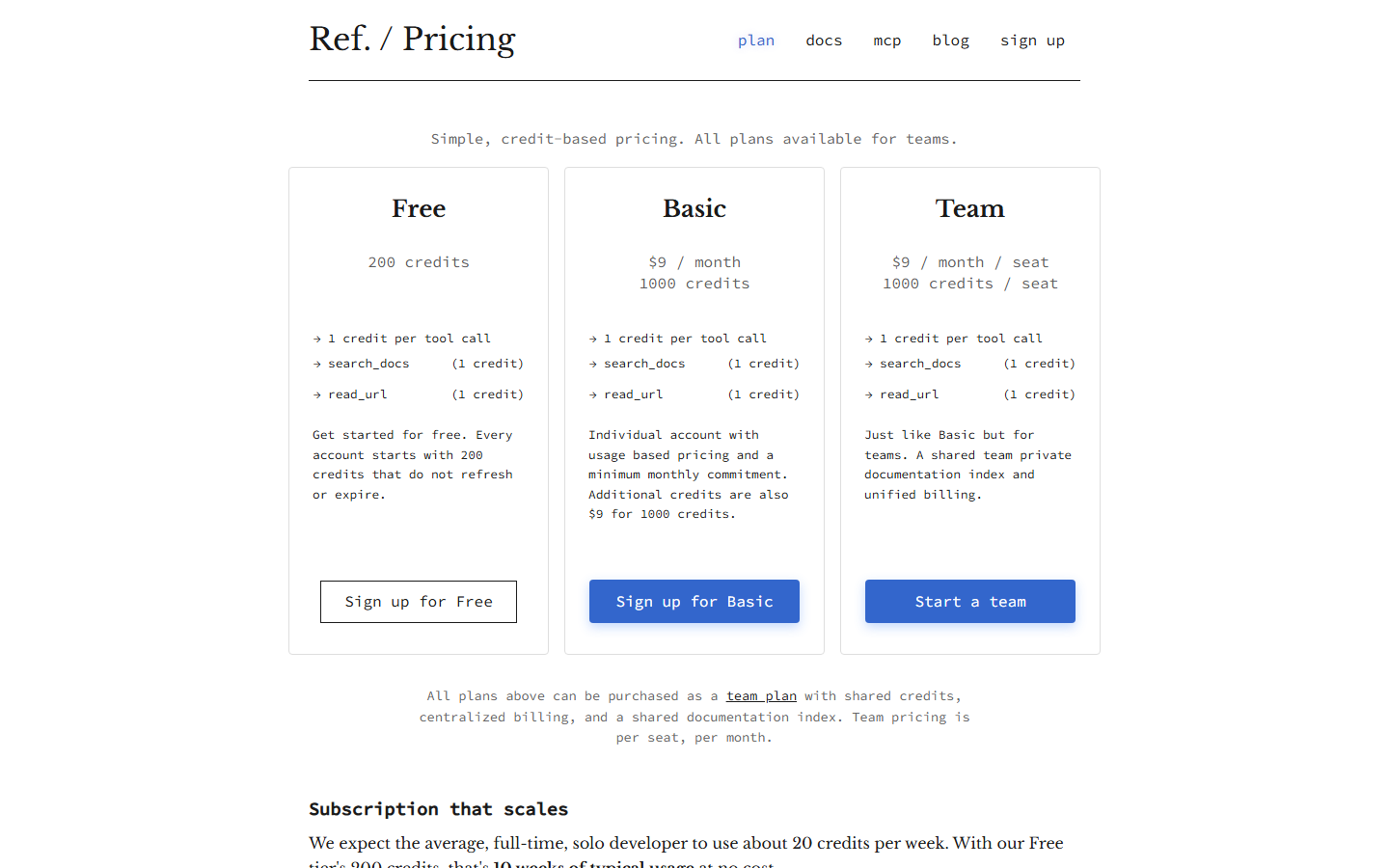
Task: Select the Free plan card heading
Action: click(419, 208)
